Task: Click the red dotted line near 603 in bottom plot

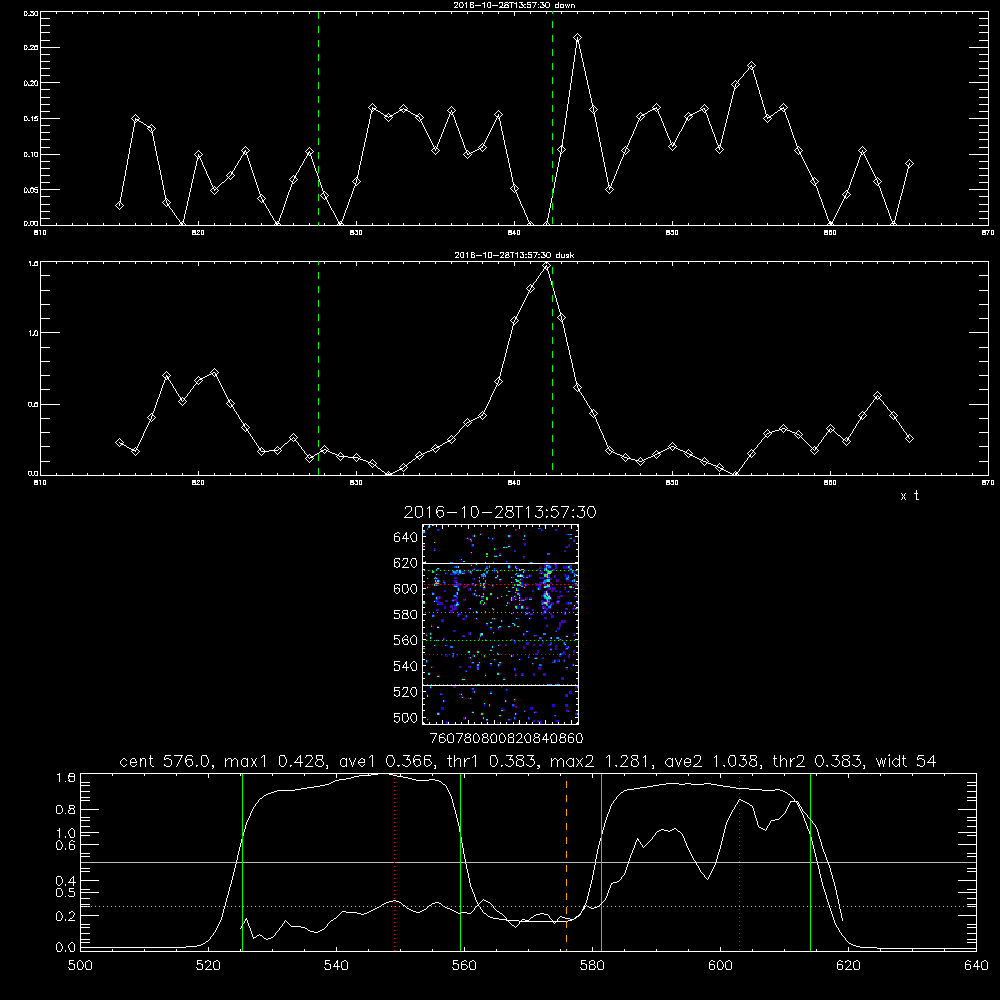Action: point(739,861)
